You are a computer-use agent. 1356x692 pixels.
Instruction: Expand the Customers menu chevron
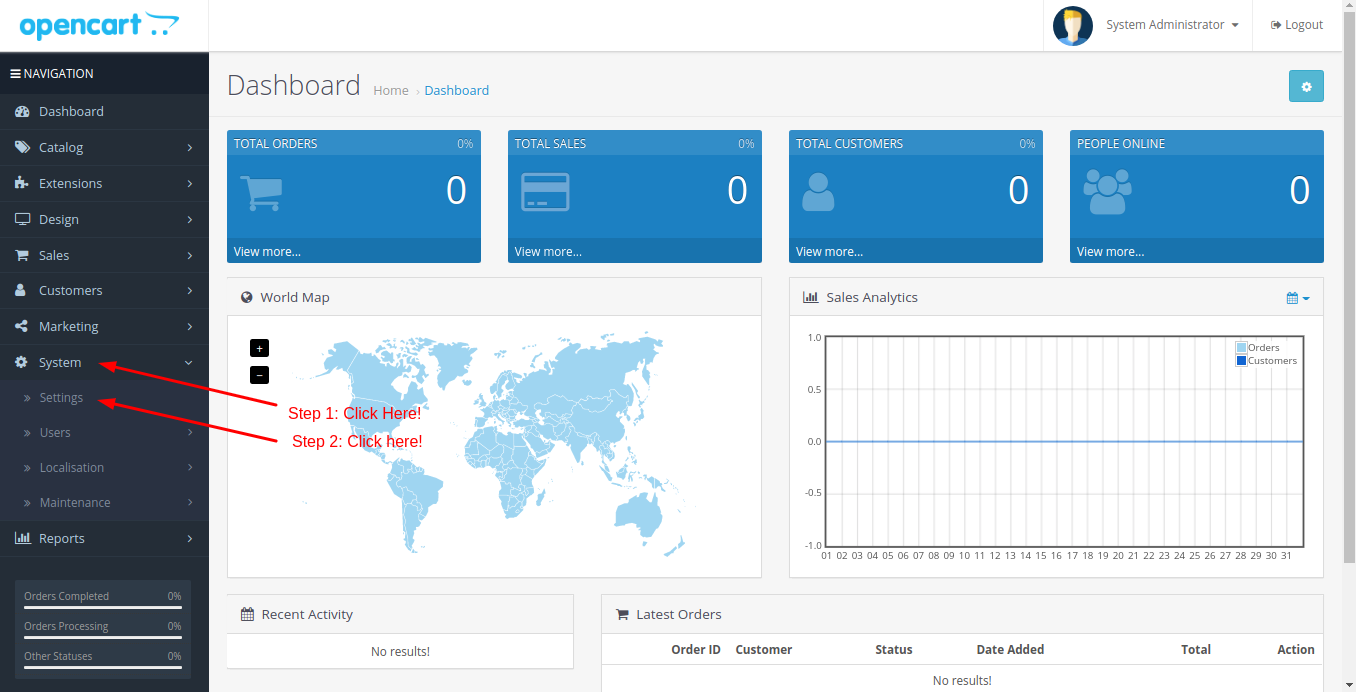click(189, 291)
